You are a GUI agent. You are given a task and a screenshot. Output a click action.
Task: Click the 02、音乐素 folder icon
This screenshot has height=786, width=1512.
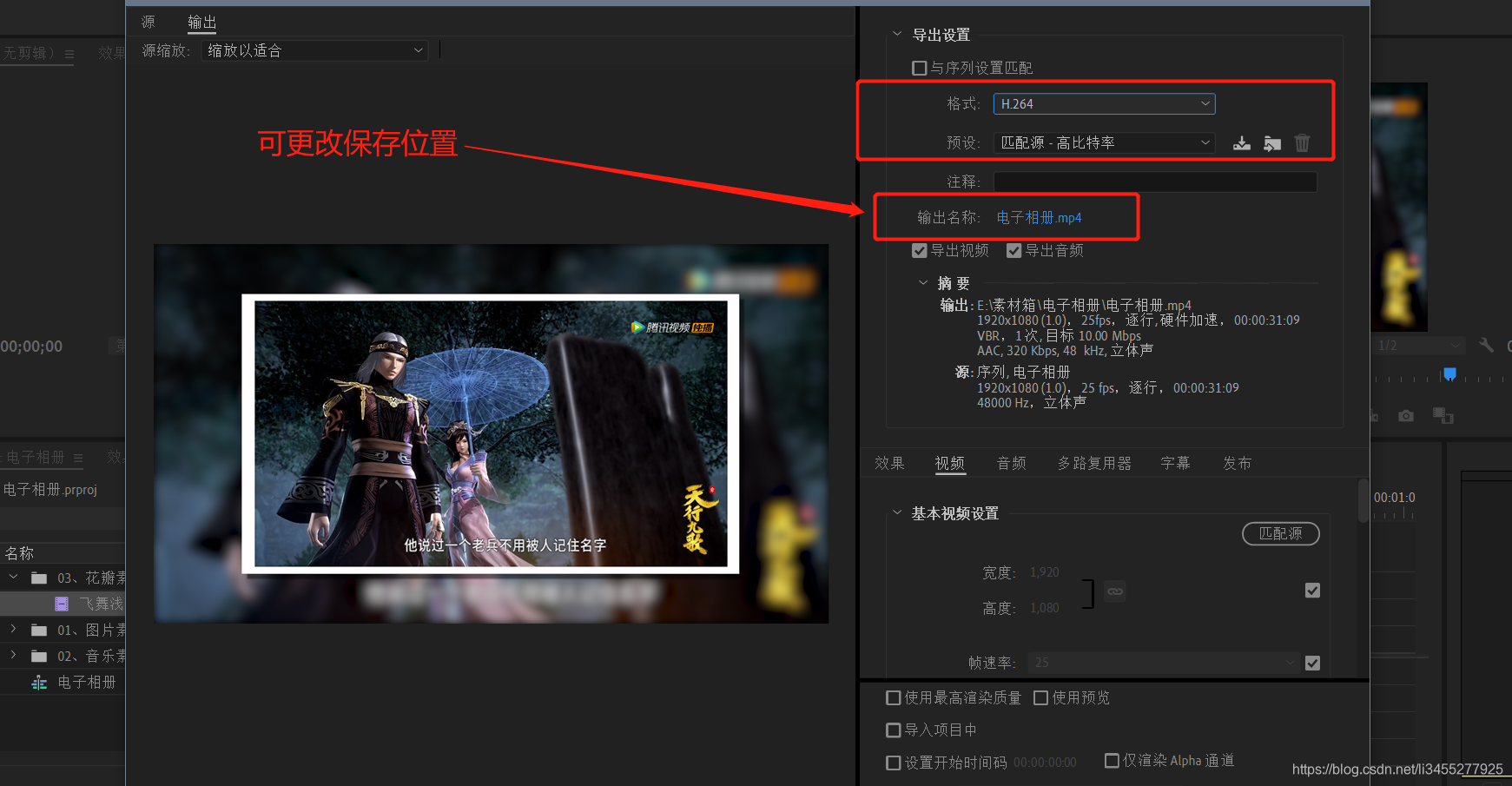(x=39, y=657)
